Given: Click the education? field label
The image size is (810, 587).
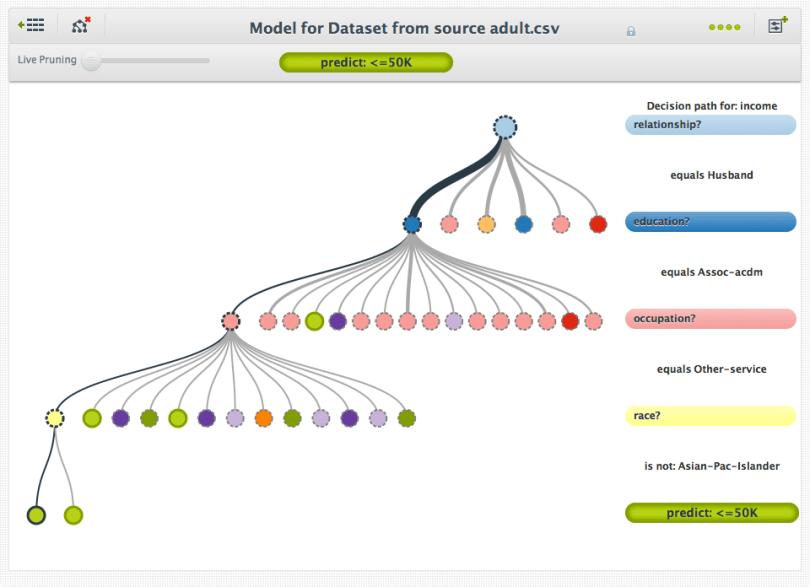Looking at the screenshot, I should coord(710,221).
